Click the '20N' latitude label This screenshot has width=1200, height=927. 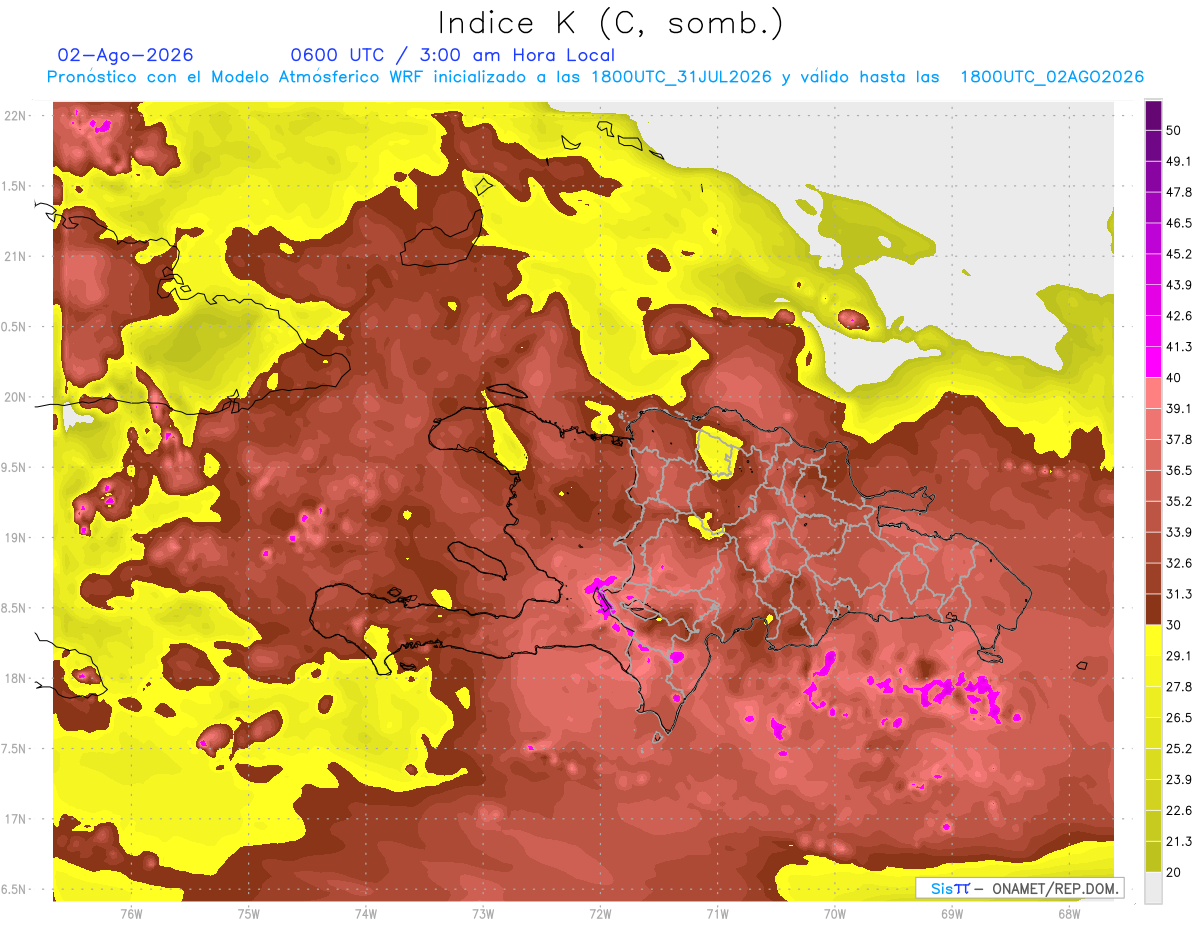click(16, 397)
